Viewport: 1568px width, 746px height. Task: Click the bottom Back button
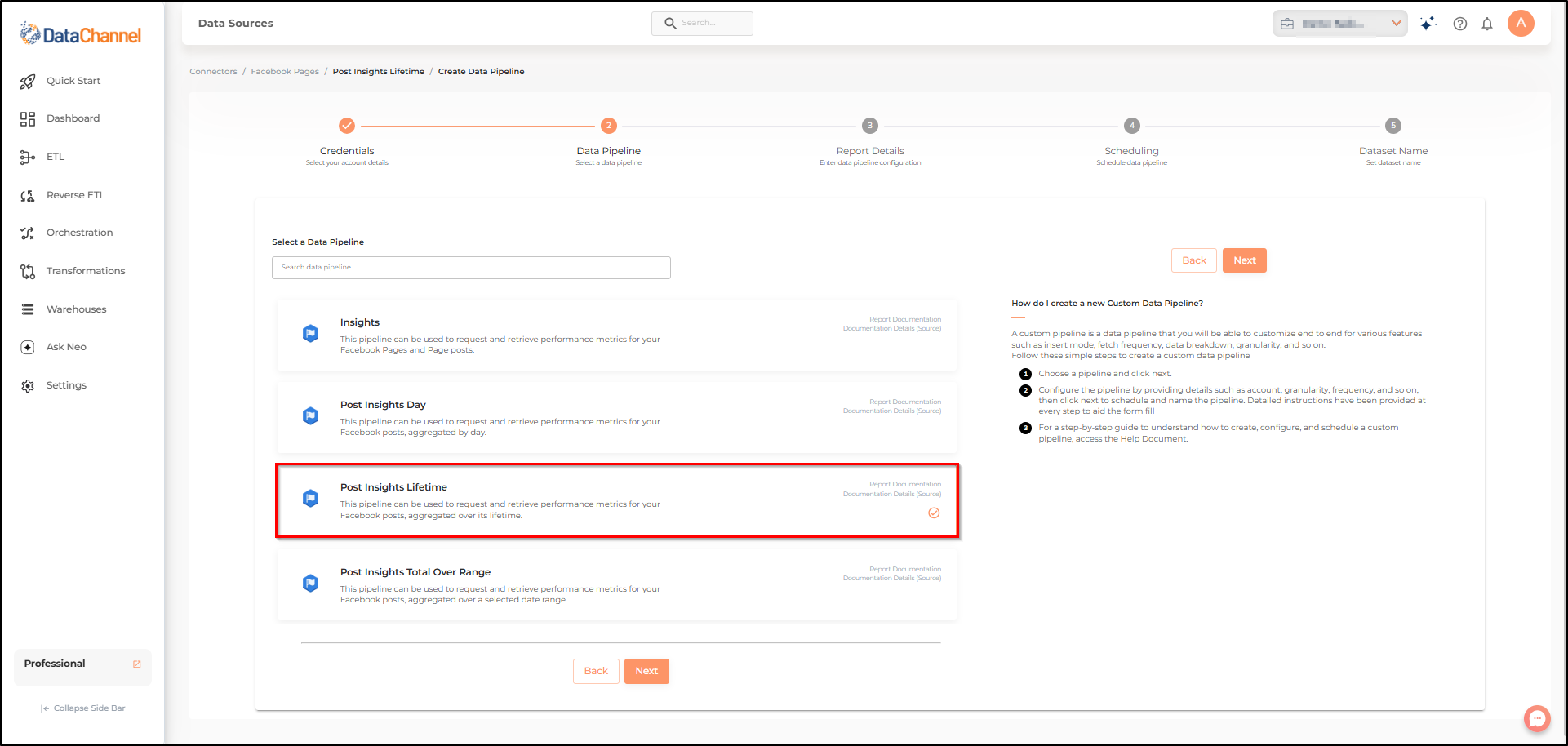596,671
